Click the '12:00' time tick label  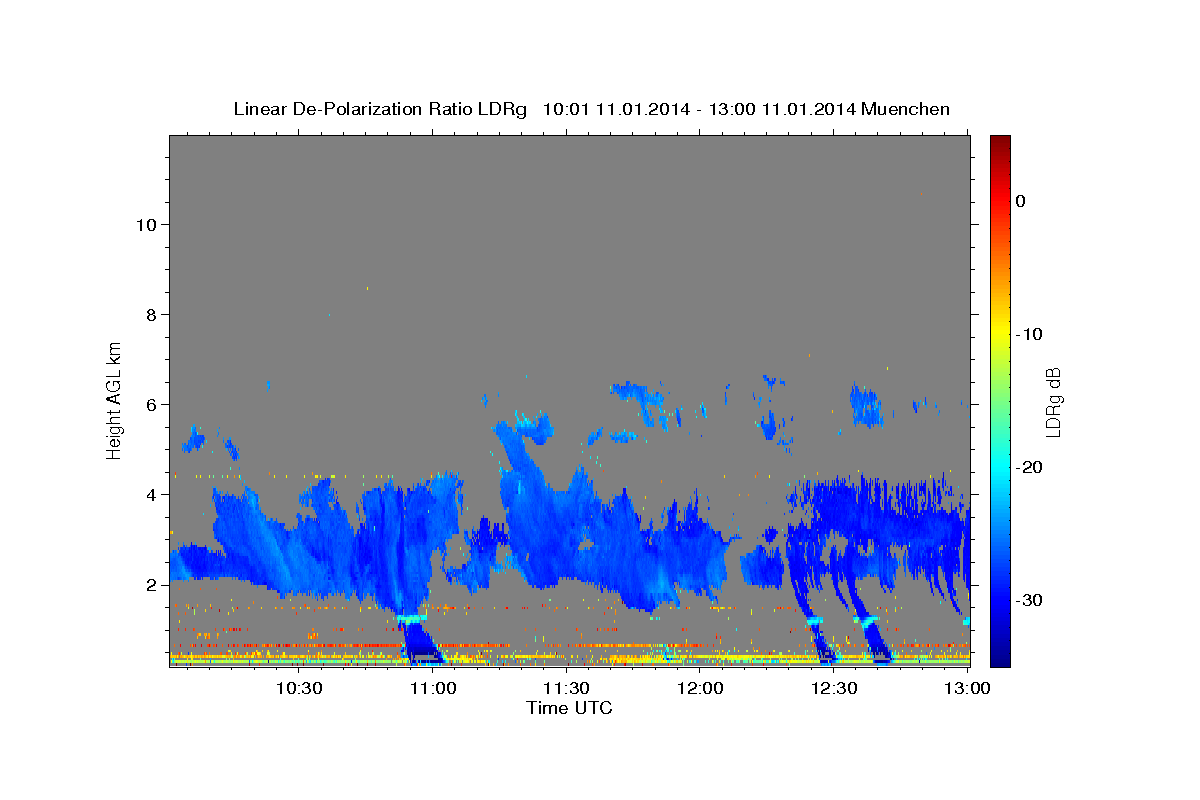[701, 689]
